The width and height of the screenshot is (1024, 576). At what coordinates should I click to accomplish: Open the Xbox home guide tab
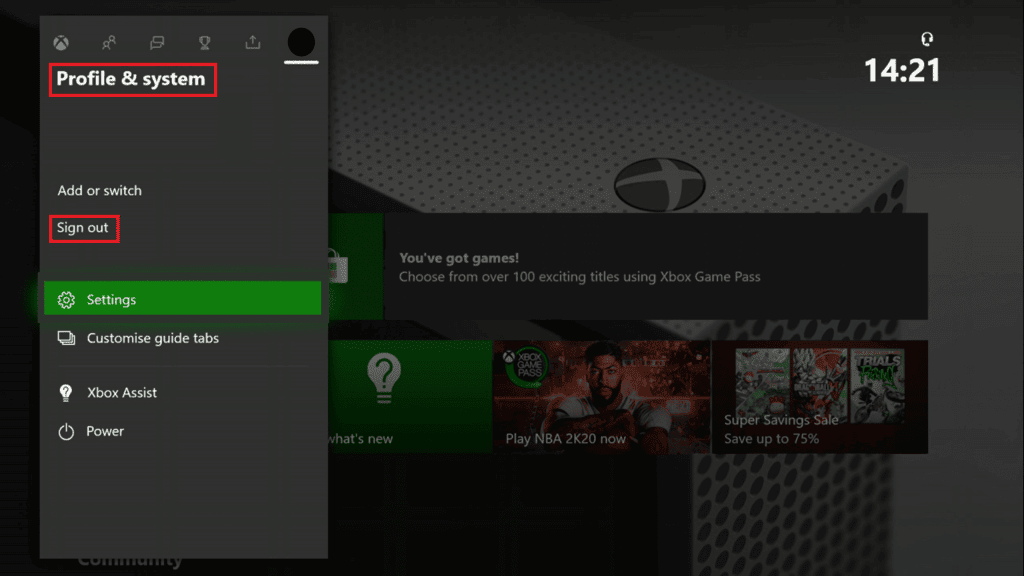click(x=62, y=42)
